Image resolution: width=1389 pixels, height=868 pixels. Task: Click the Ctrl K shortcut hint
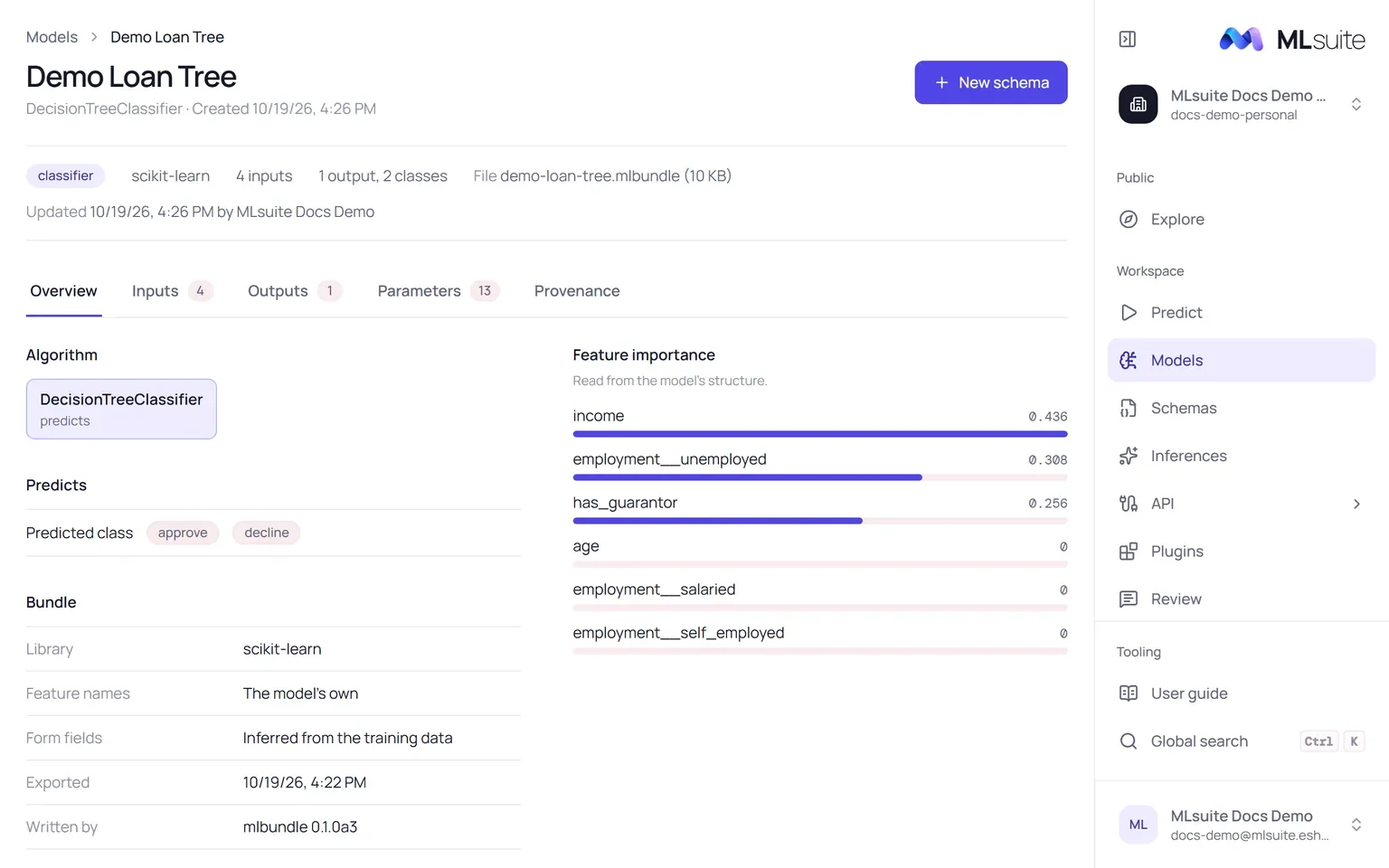click(x=1332, y=741)
